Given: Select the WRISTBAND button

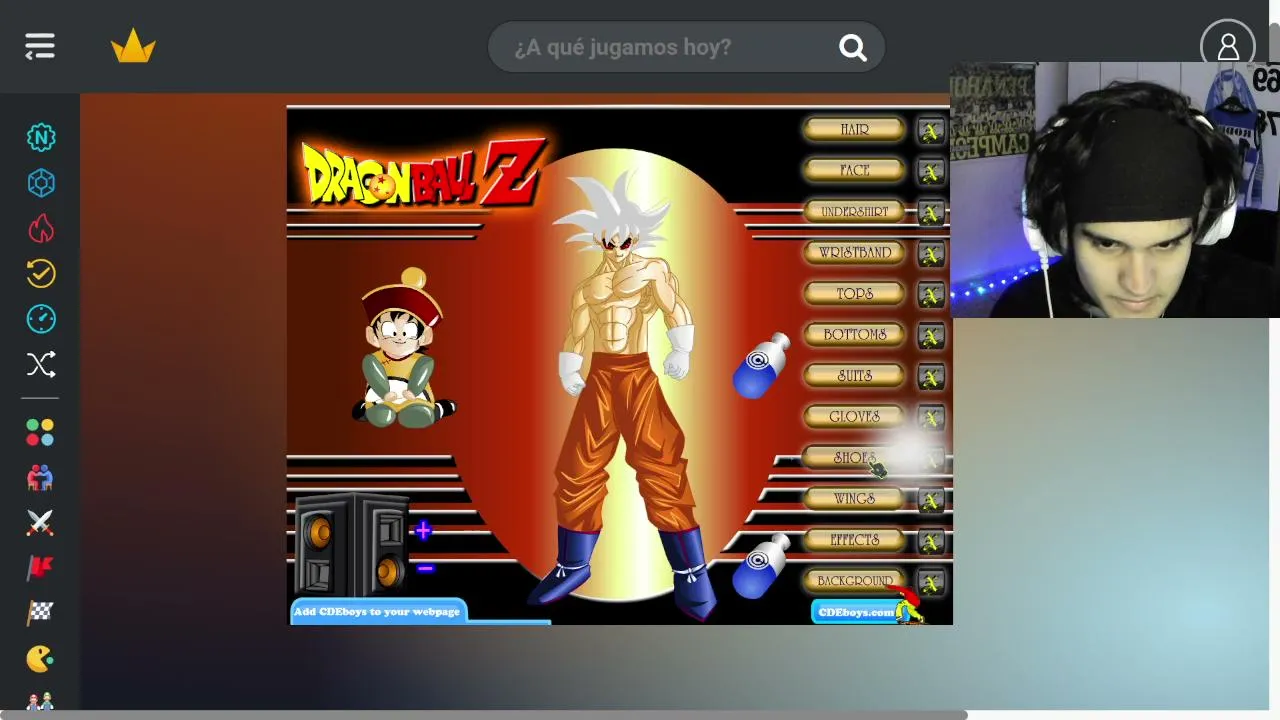Looking at the screenshot, I should pos(854,252).
